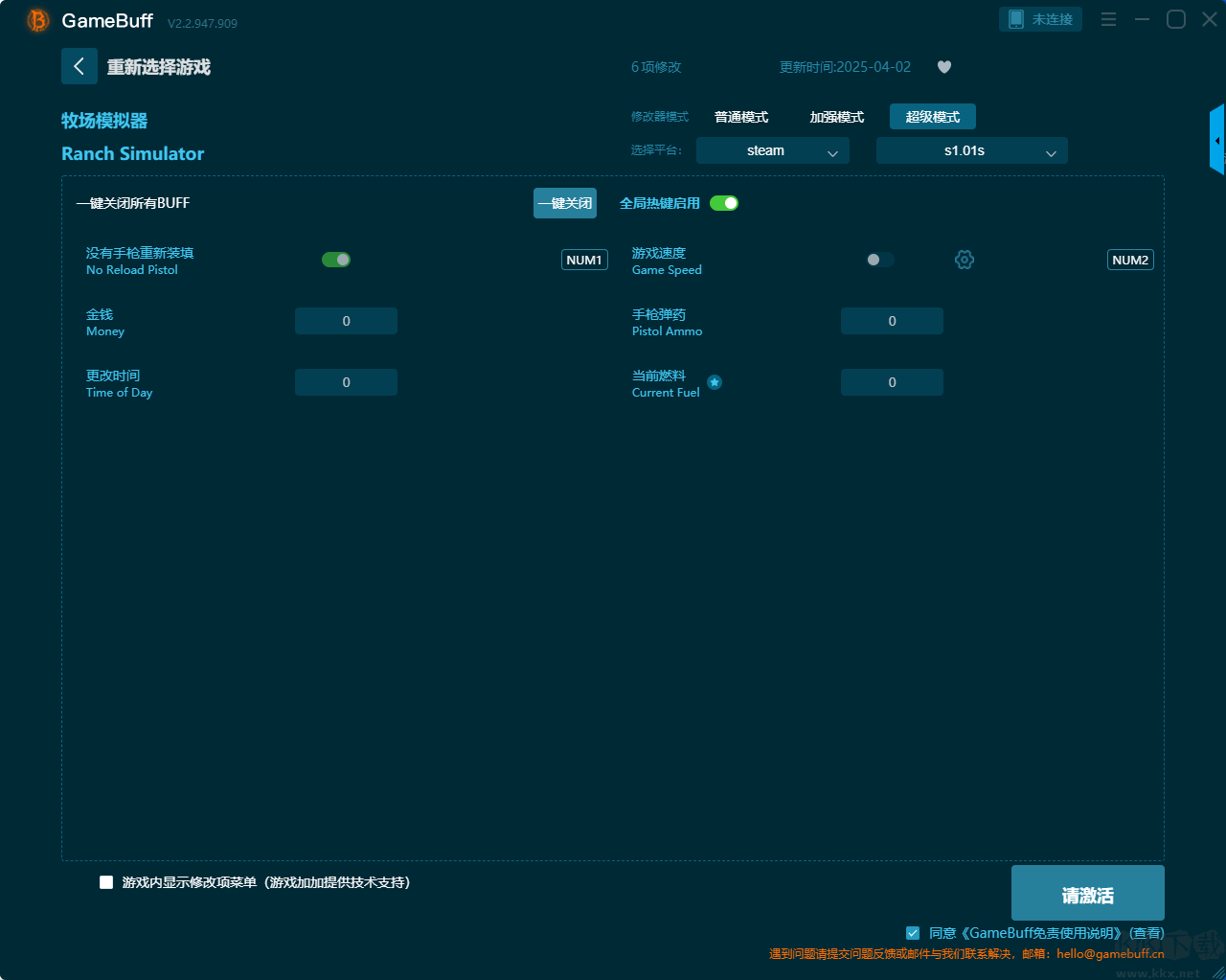Click the 请激活 activation button
This screenshot has height=980, width=1226.
tap(1087, 892)
